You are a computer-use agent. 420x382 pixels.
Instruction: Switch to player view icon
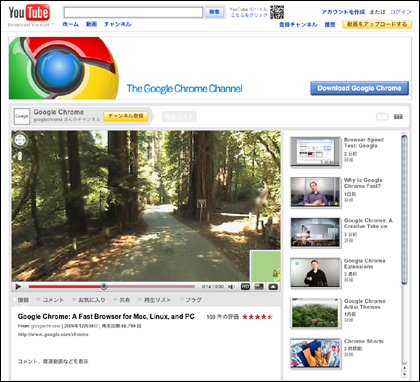click(382, 117)
